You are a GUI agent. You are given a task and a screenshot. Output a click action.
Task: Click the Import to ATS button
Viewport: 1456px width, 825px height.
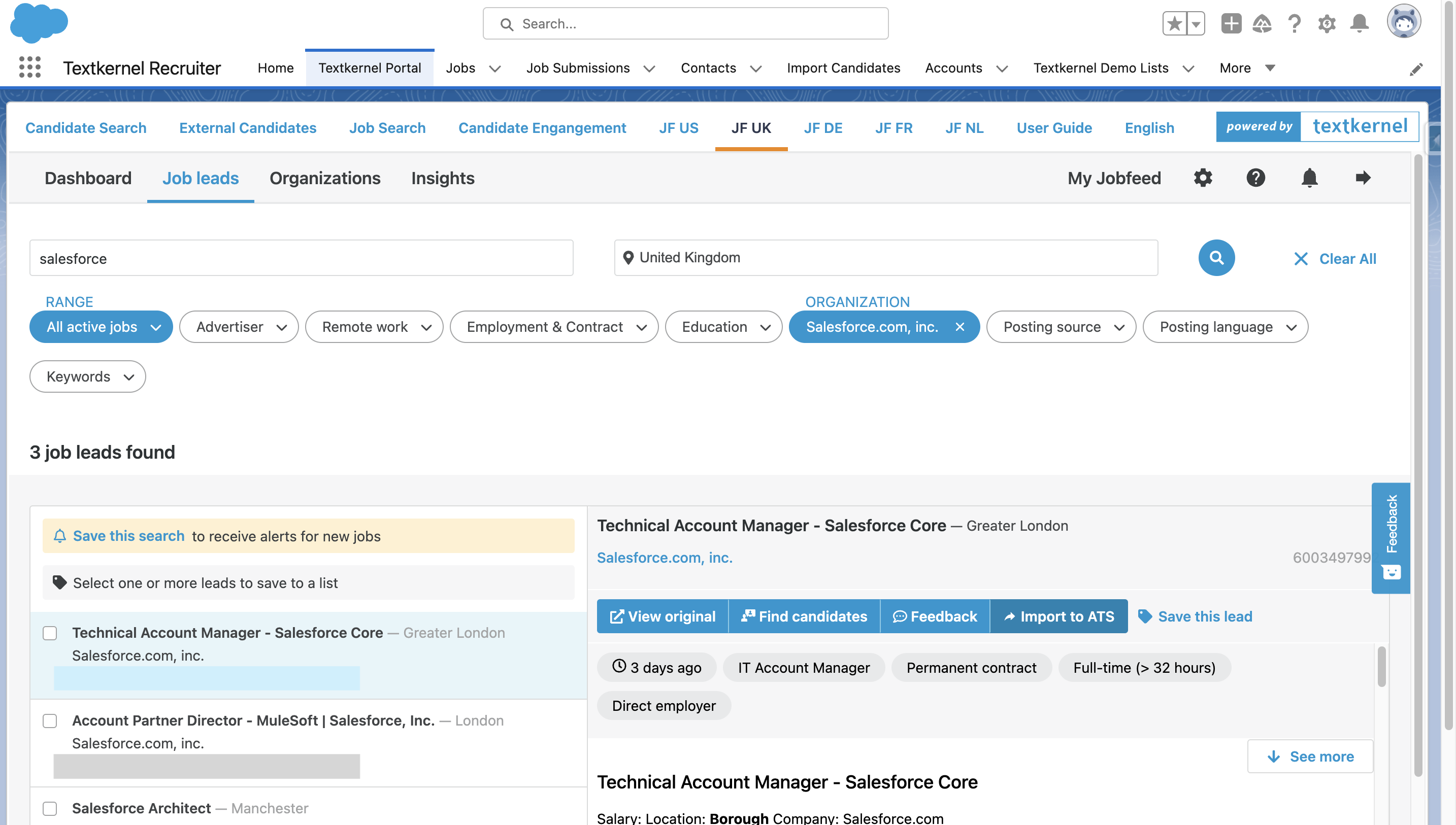[1058, 616]
